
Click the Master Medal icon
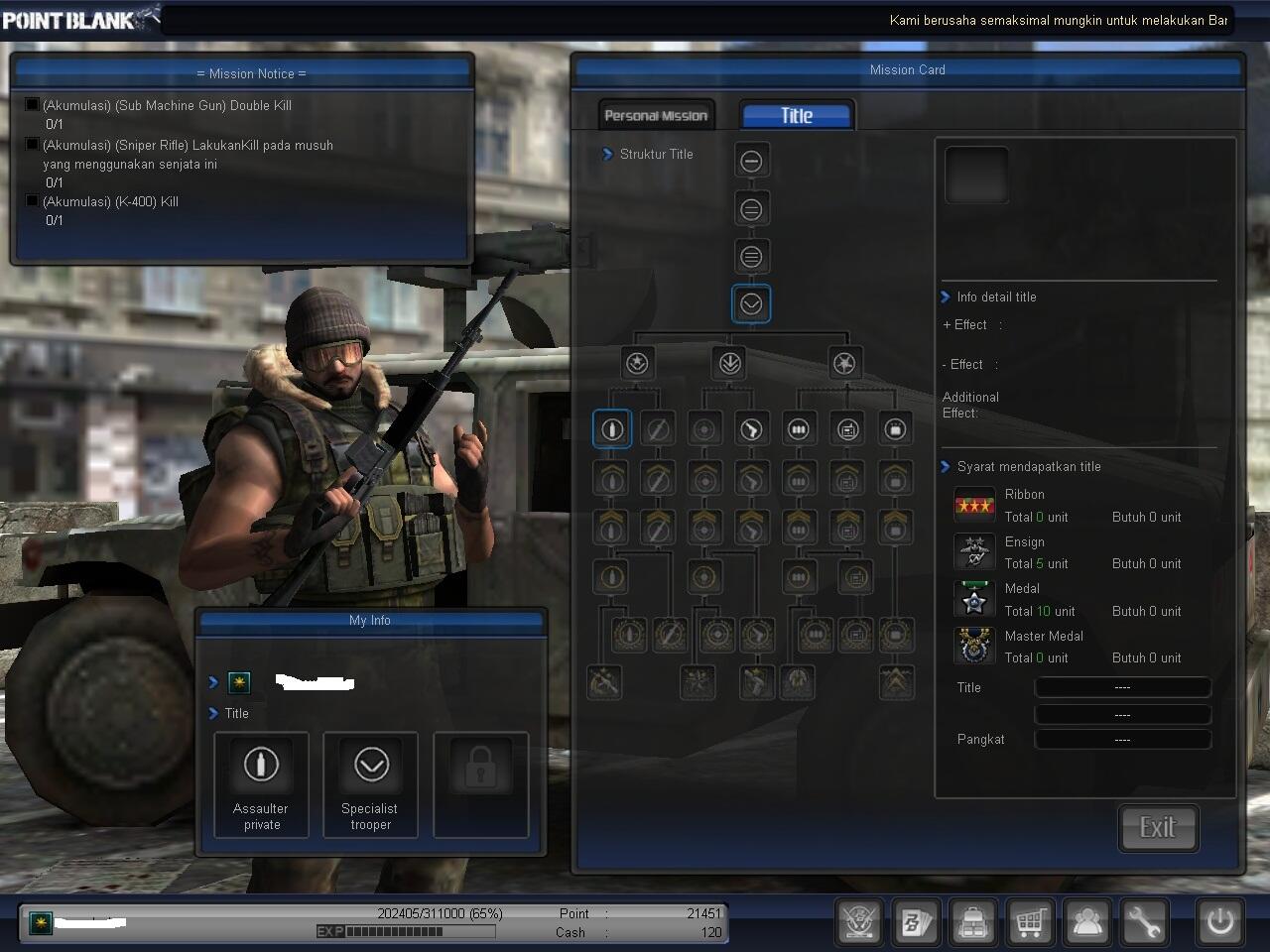(x=974, y=647)
